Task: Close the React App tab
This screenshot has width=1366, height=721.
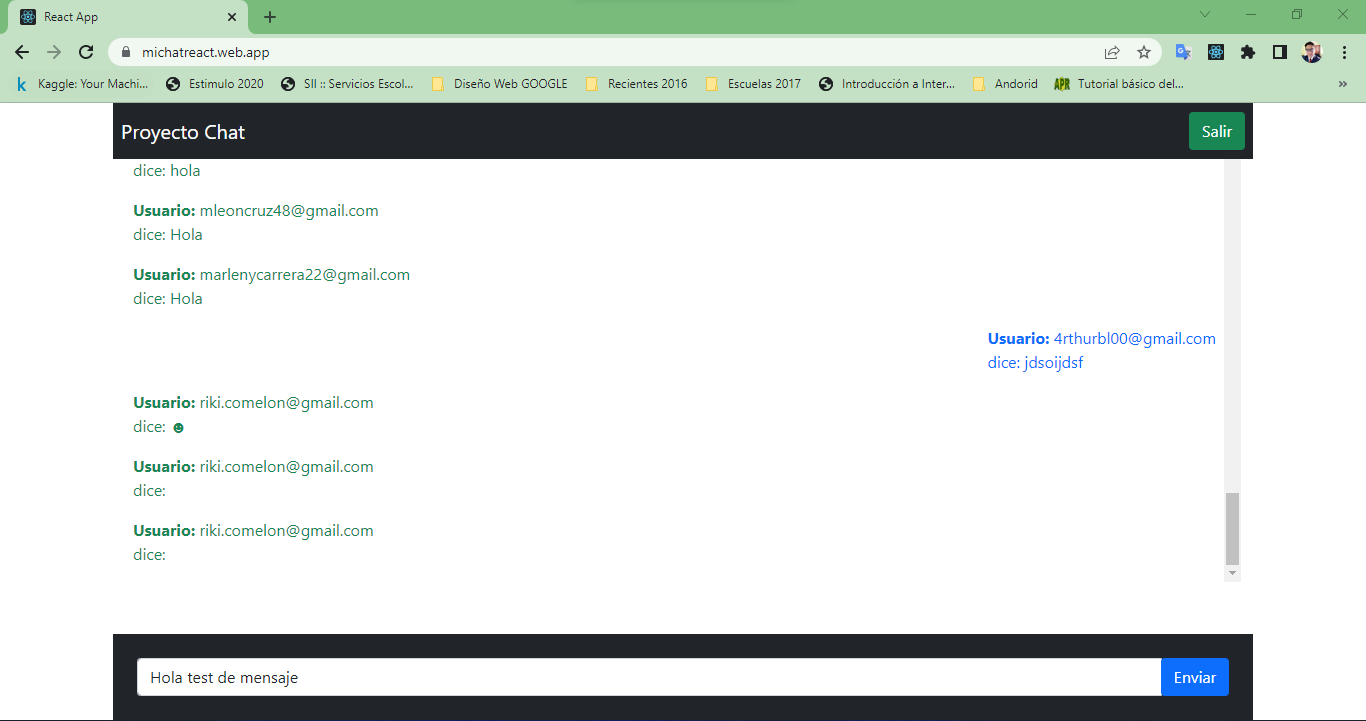Action: pos(232,17)
